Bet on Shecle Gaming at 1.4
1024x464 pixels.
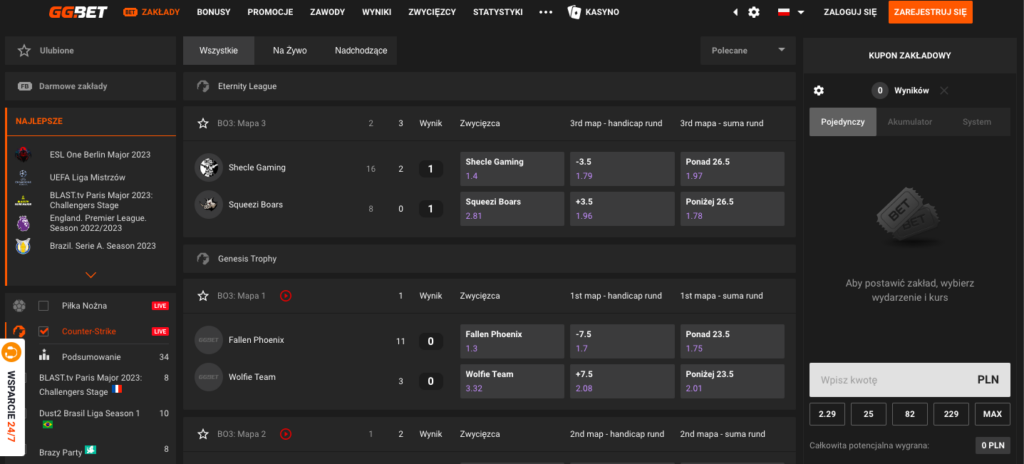[512, 169]
